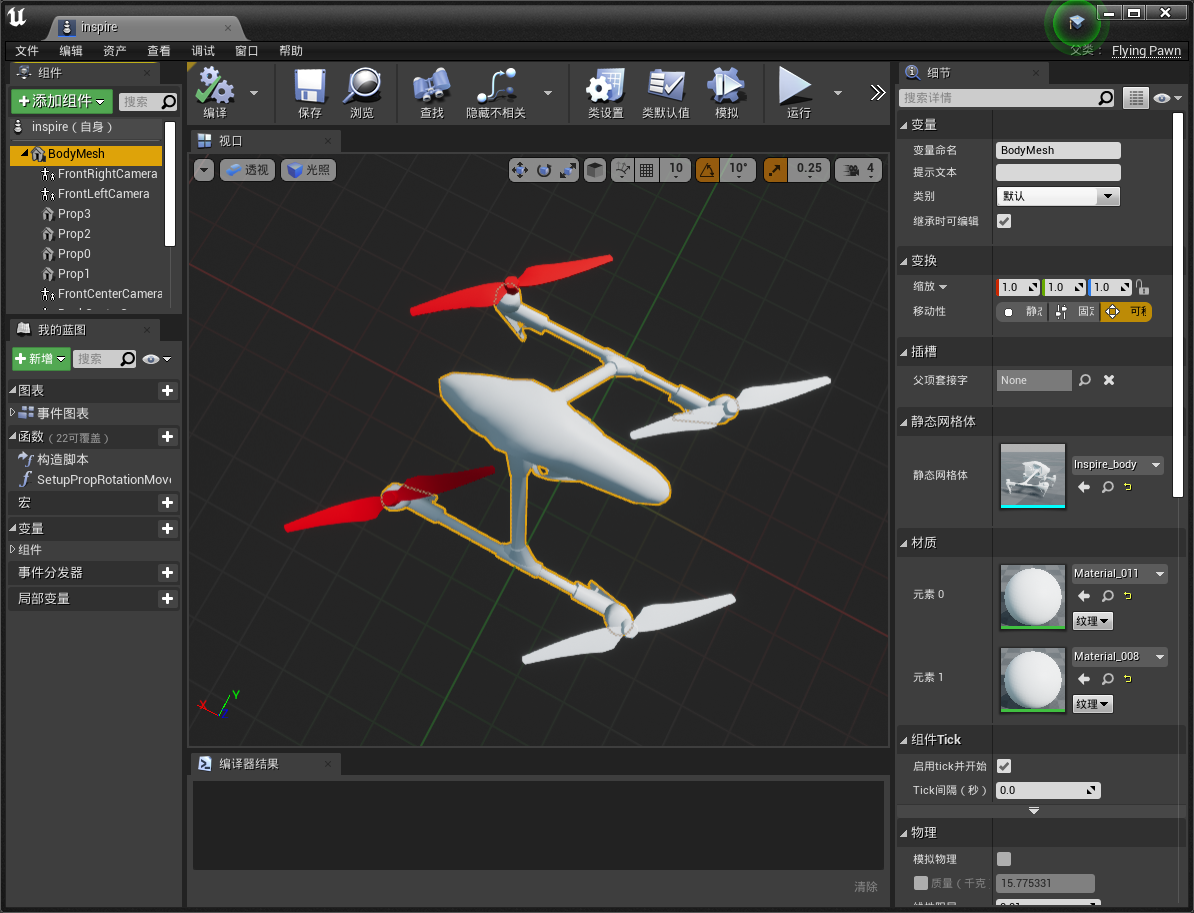Enable the 模拟物理 checkbox
This screenshot has width=1194, height=913.
1004,859
